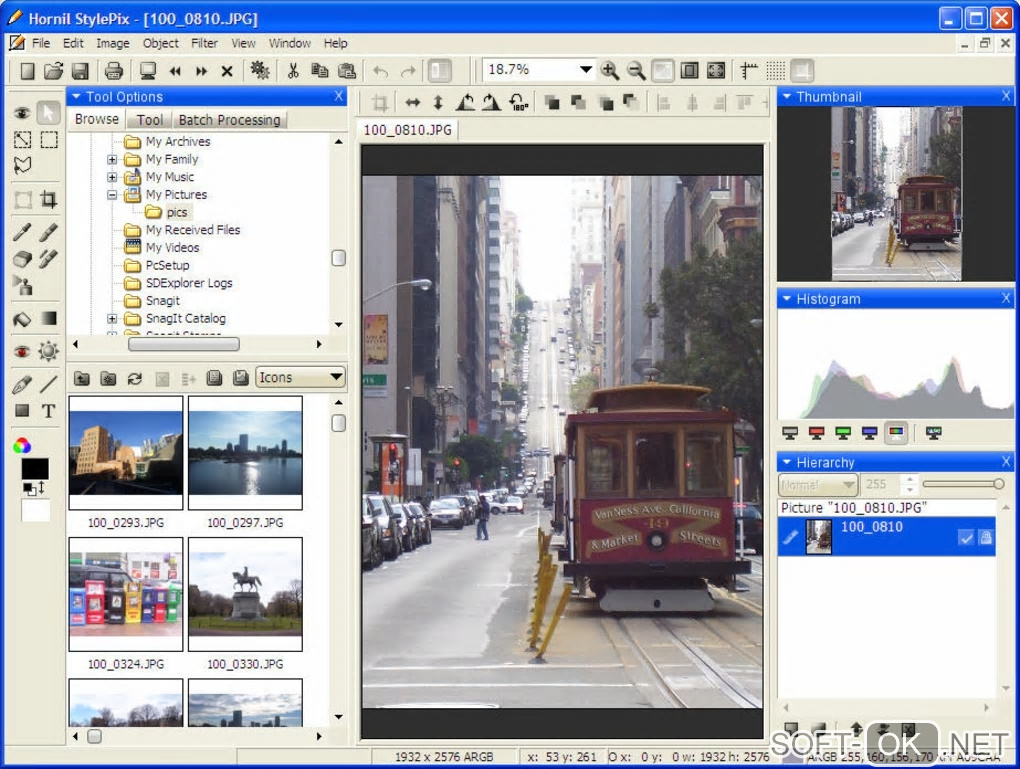Collapse the My Pictures folder
Viewport: 1020px width, 769px height.
click(112, 195)
